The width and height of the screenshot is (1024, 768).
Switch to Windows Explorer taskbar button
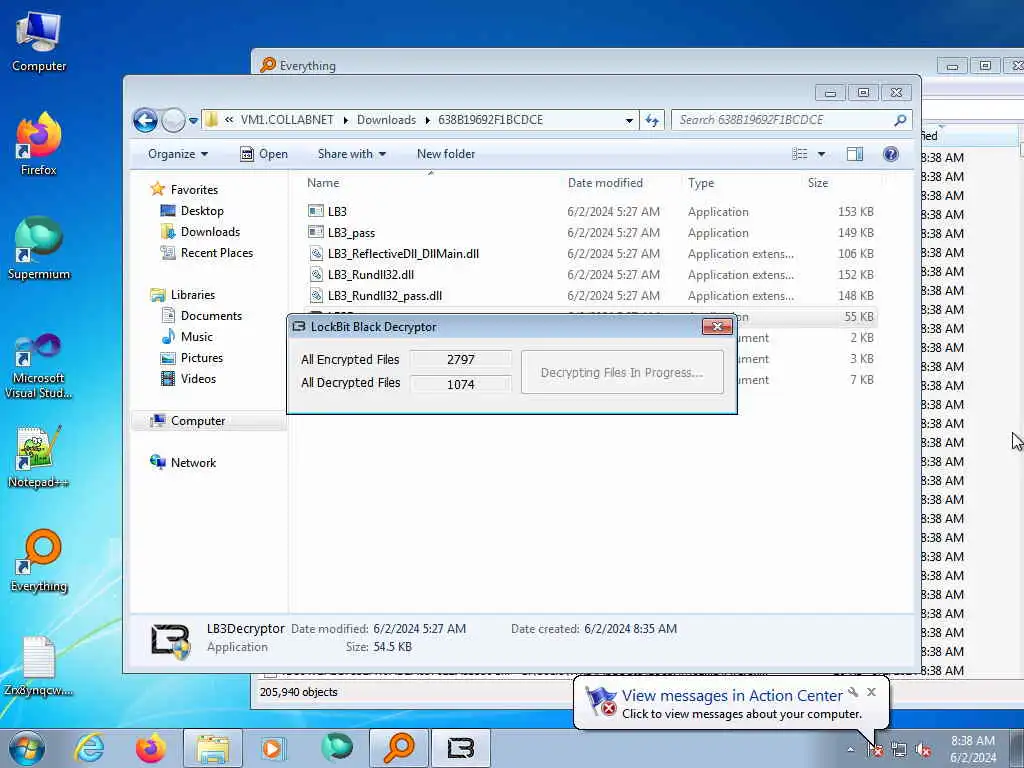213,748
